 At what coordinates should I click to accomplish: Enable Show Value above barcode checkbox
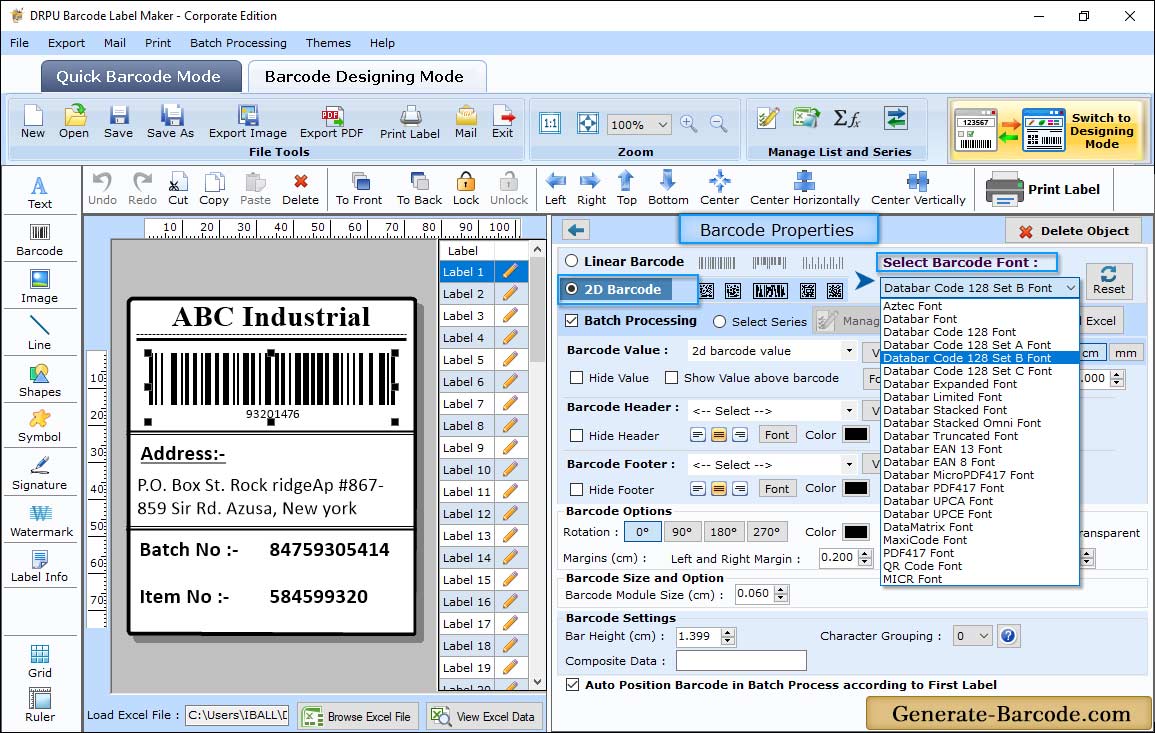click(671, 378)
